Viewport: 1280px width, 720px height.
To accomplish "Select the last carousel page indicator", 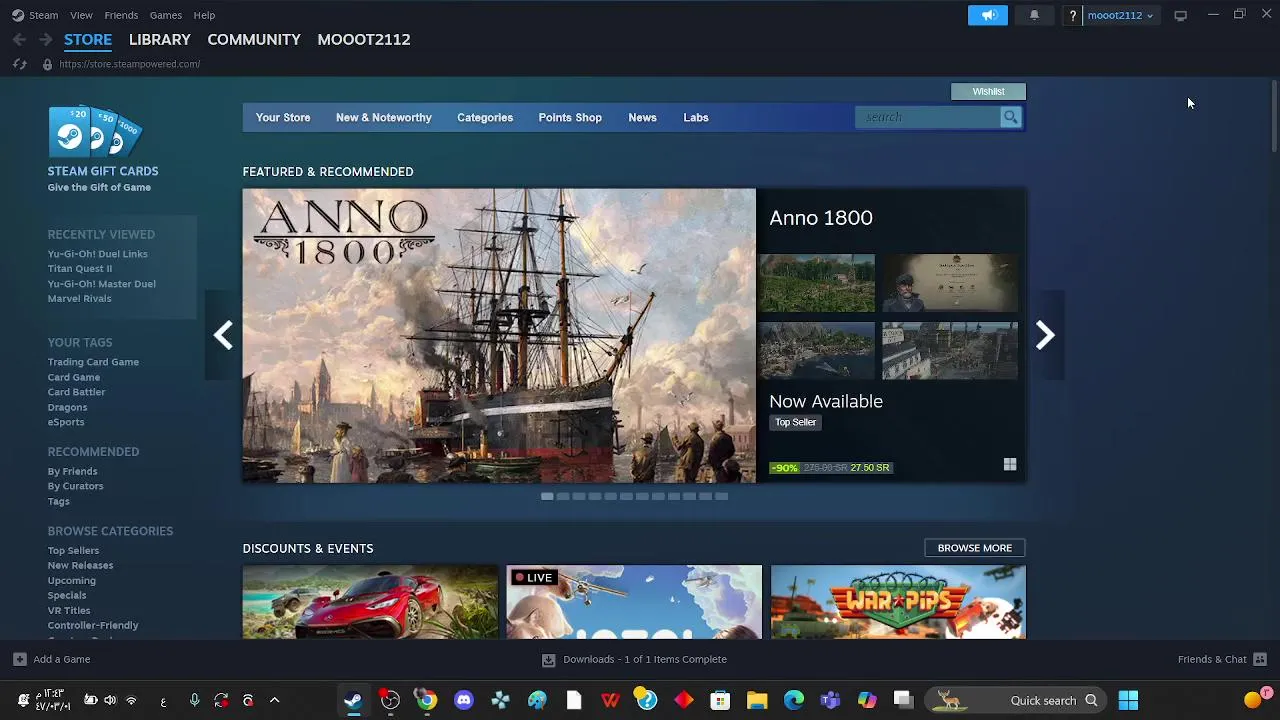I will [x=722, y=496].
